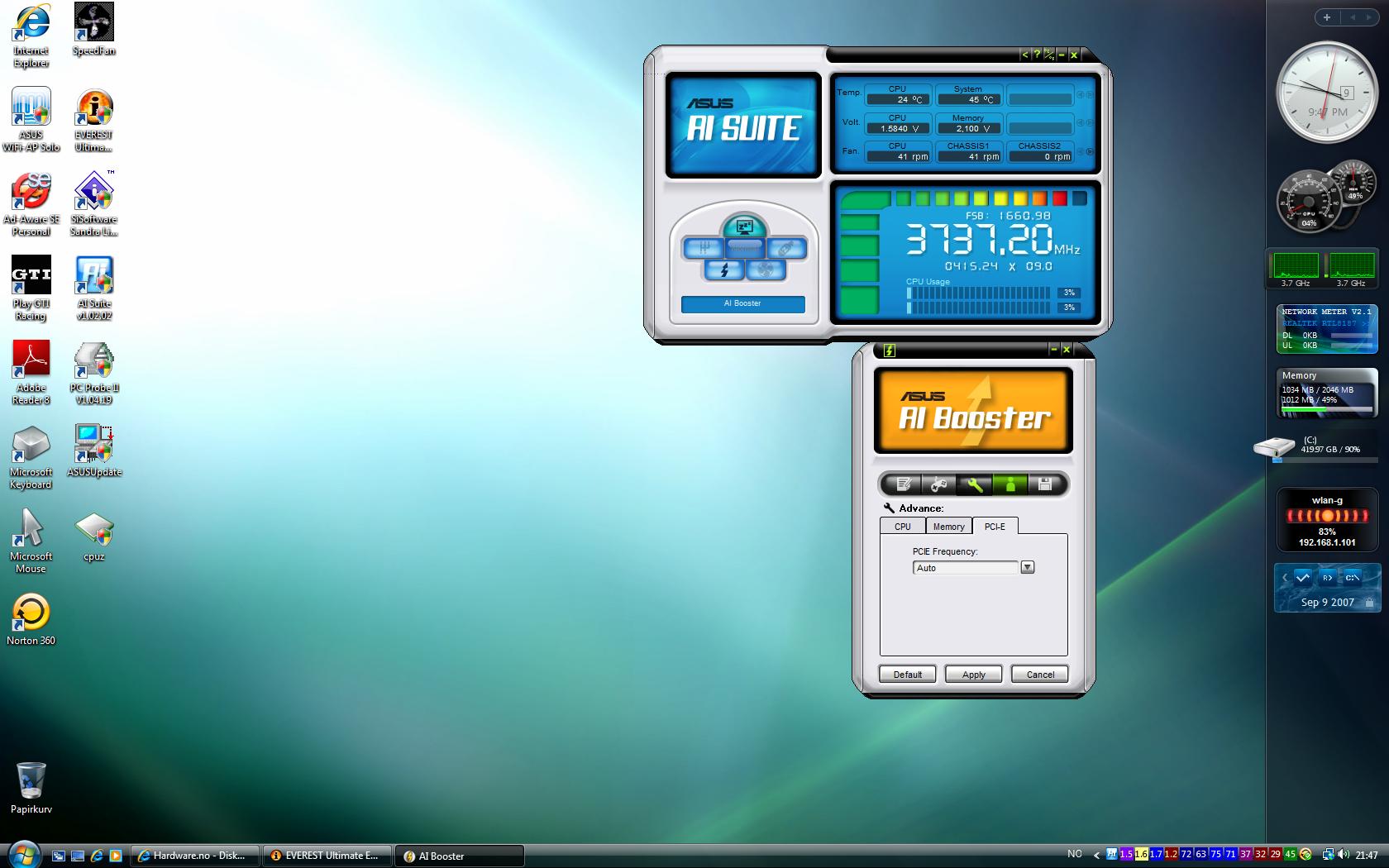This screenshot has width=1389, height=868.
Task: Click the help question mark in AI Suite title bar
Action: click(1037, 55)
